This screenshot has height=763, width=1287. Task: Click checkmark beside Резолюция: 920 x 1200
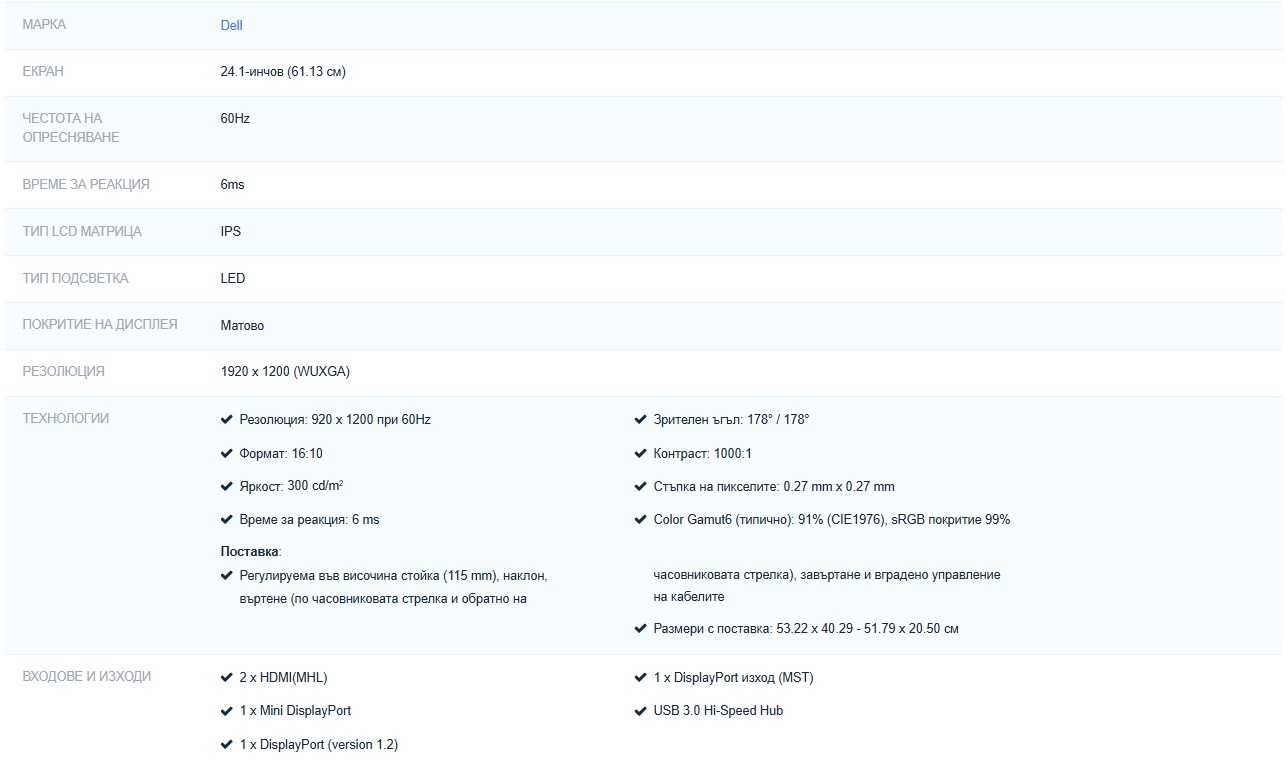pos(226,420)
